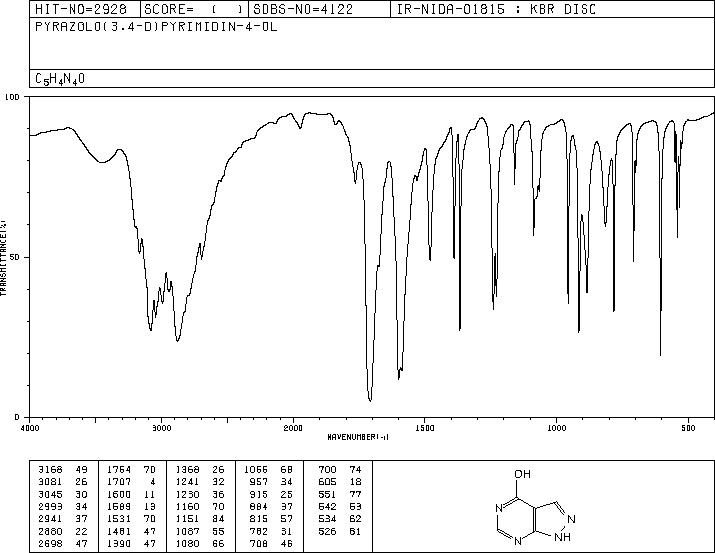The width and height of the screenshot is (715, 553).
Task: Click the 1160 peak entry in table
Action: coord(200,506)
